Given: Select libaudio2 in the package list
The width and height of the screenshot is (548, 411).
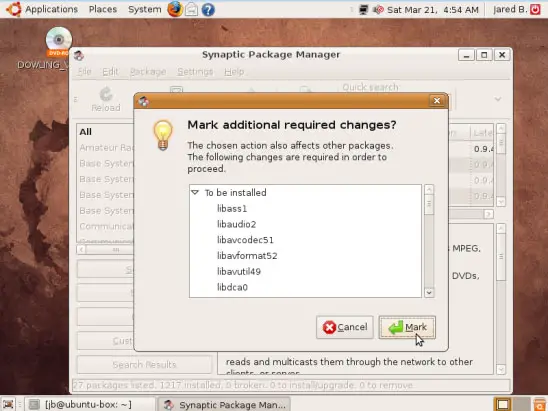Looking at the screenshot, I should click(237, 224).
